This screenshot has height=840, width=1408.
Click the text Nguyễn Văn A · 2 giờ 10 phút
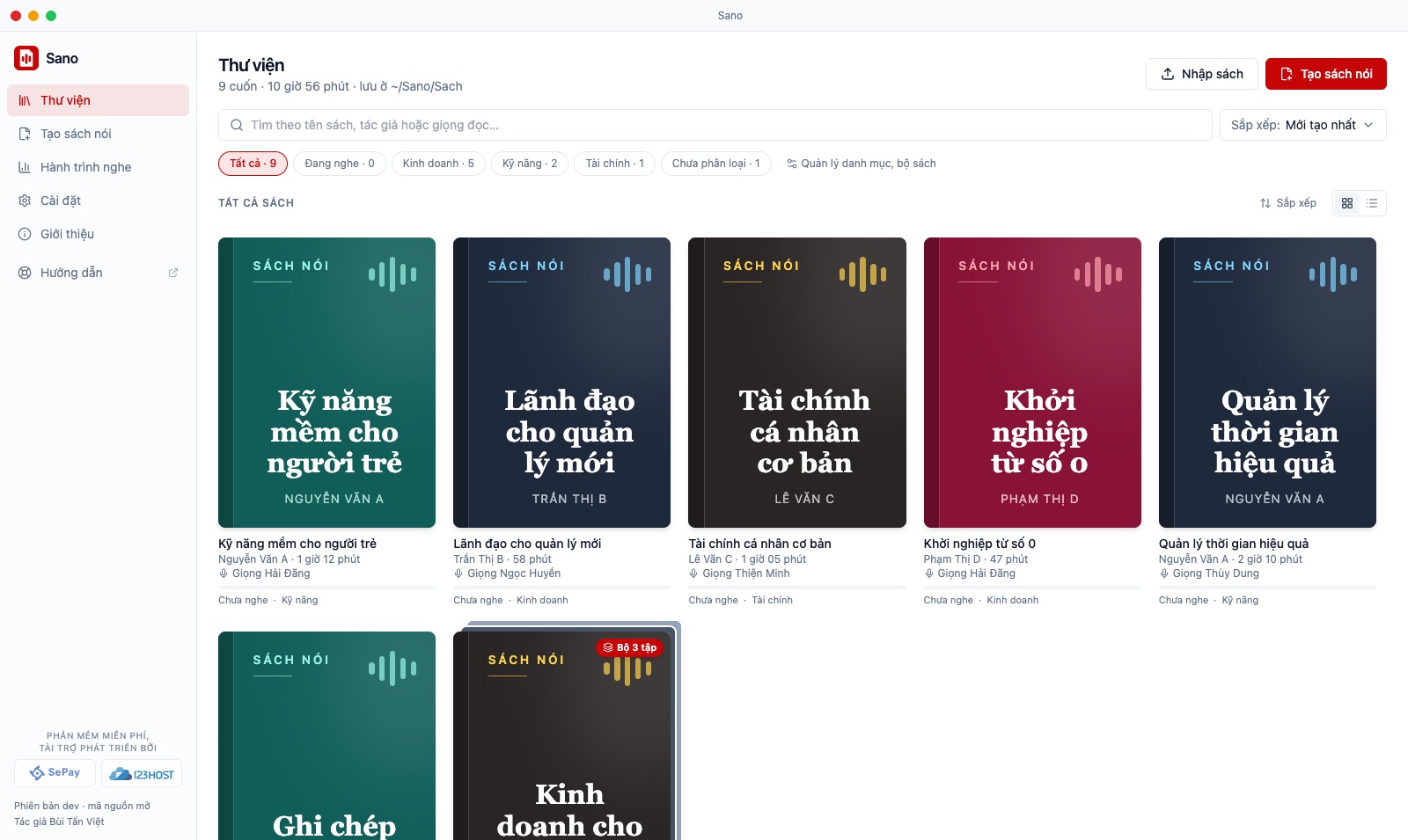[x=1230, y=559]
